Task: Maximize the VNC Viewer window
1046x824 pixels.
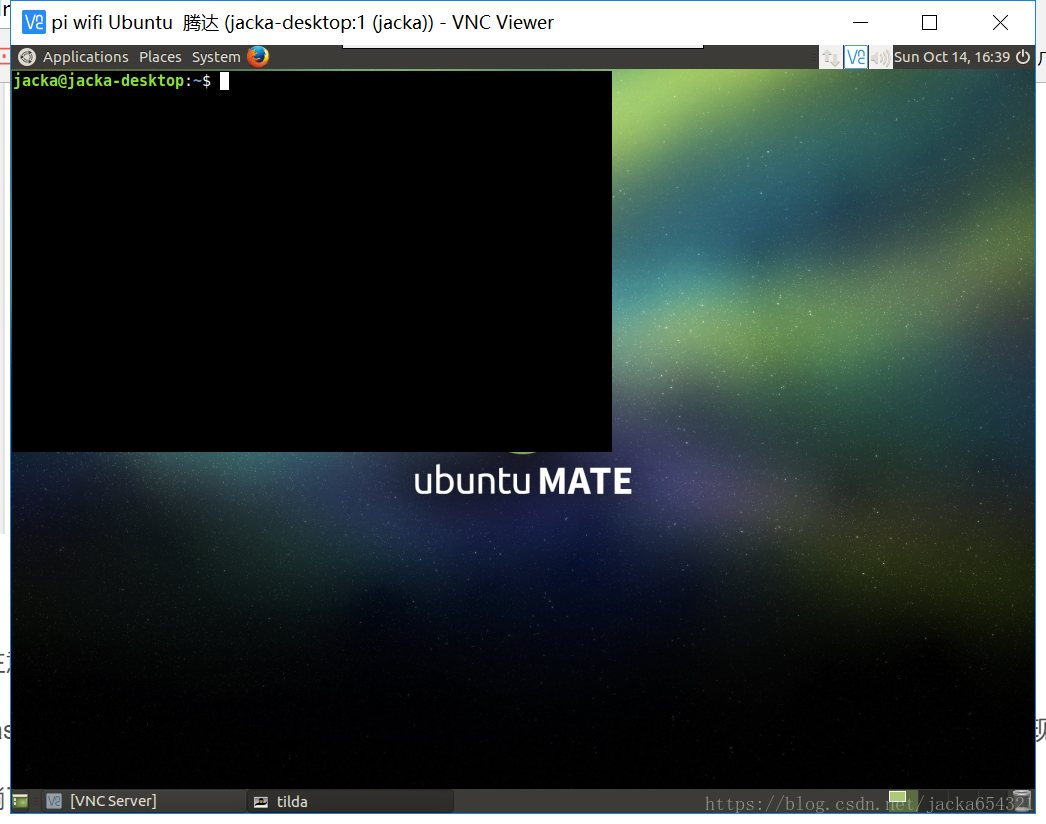Action: [x=929, y=23]
